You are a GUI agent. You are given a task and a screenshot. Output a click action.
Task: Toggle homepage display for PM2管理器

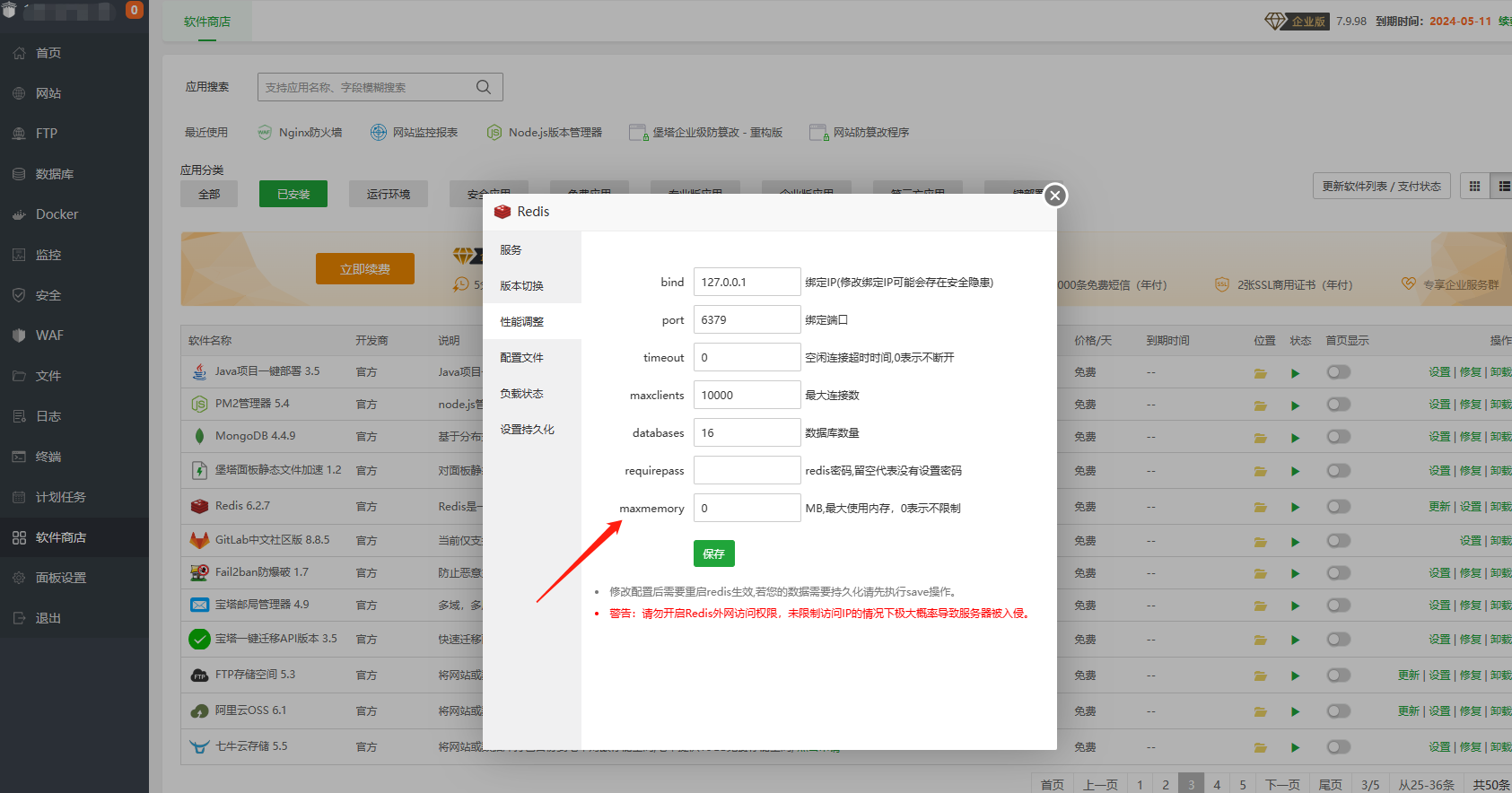[x=1339, y=405]
